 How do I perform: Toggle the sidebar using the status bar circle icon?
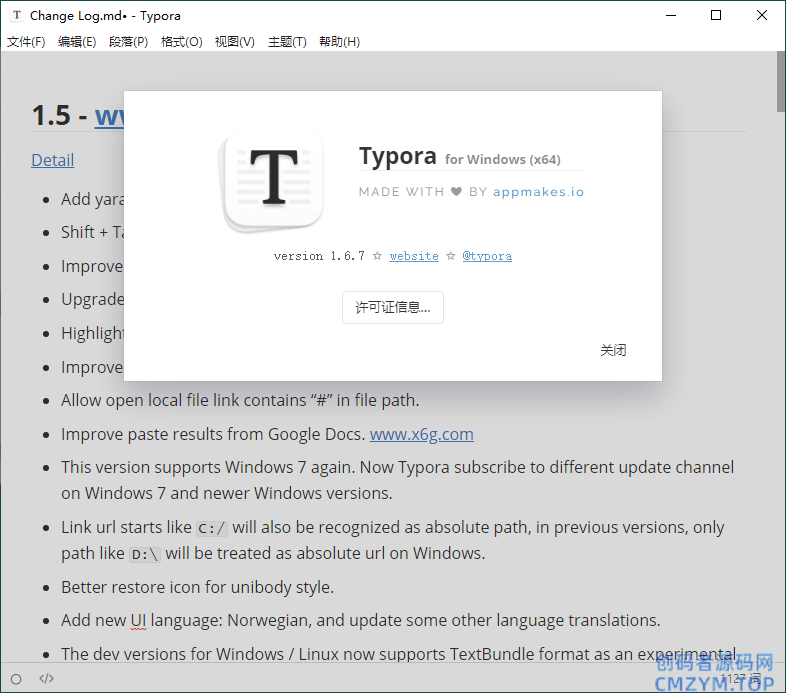pos(16,679)
